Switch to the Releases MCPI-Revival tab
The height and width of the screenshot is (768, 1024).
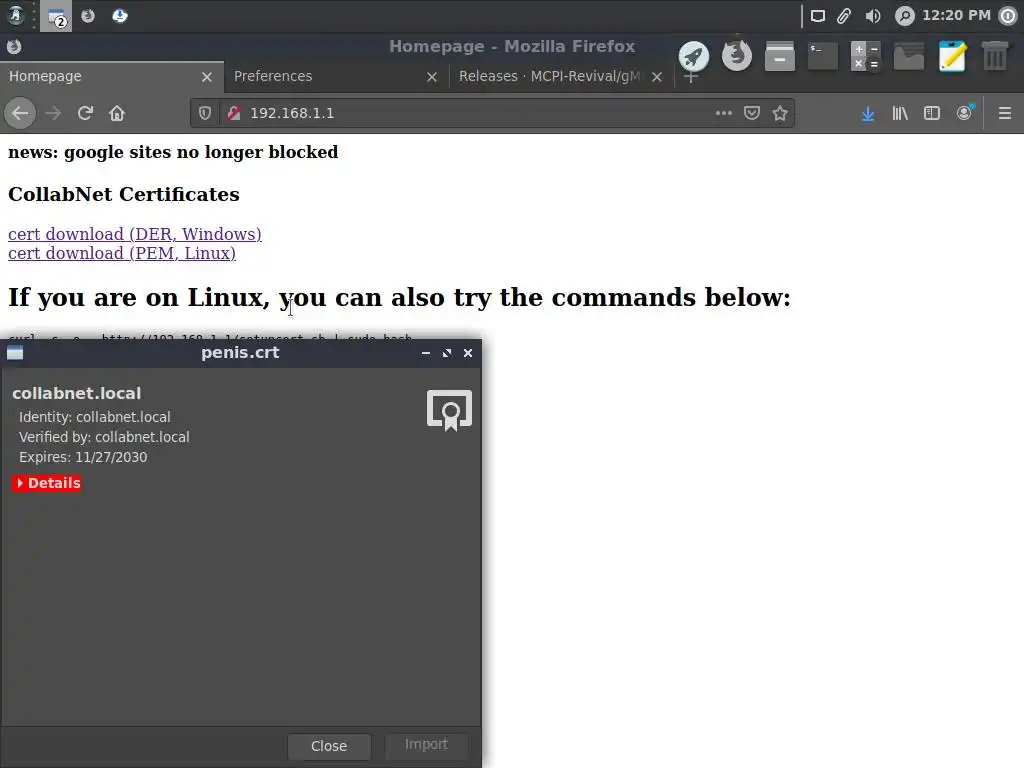tap(549, 76)
